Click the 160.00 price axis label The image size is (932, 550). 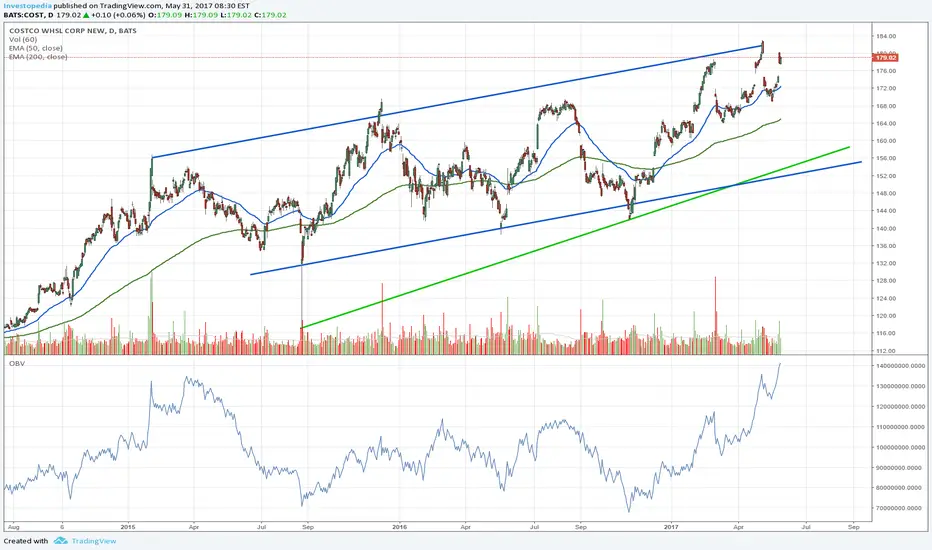(x=886, y=141)
